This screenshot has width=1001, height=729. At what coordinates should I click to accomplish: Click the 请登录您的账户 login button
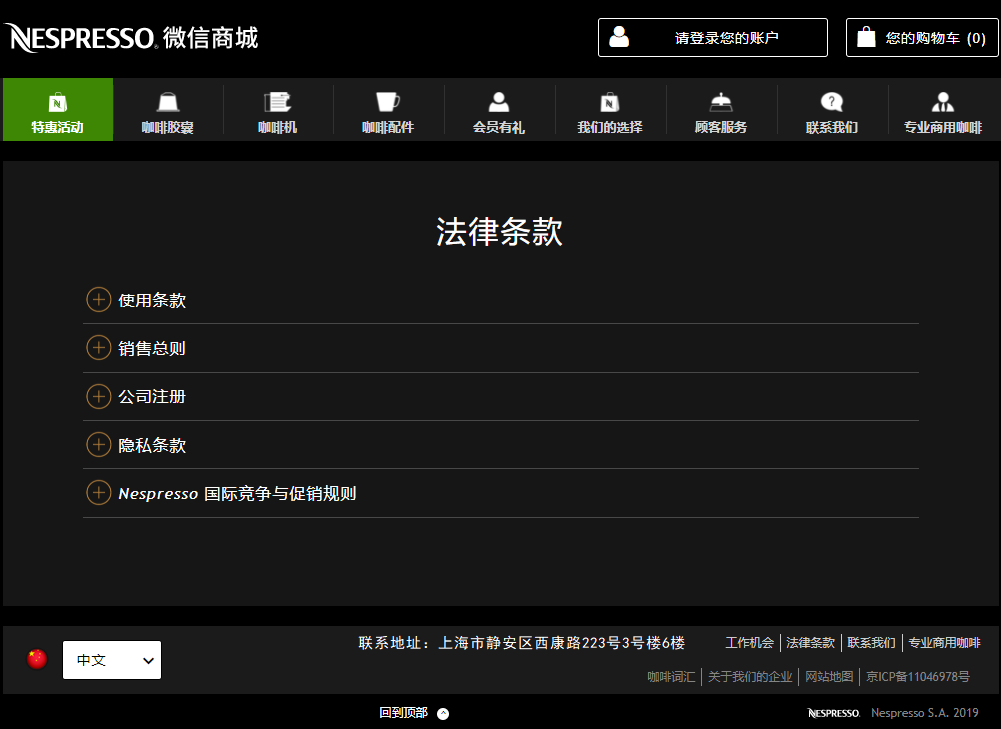pyautogui.click(x=712, y=38)
